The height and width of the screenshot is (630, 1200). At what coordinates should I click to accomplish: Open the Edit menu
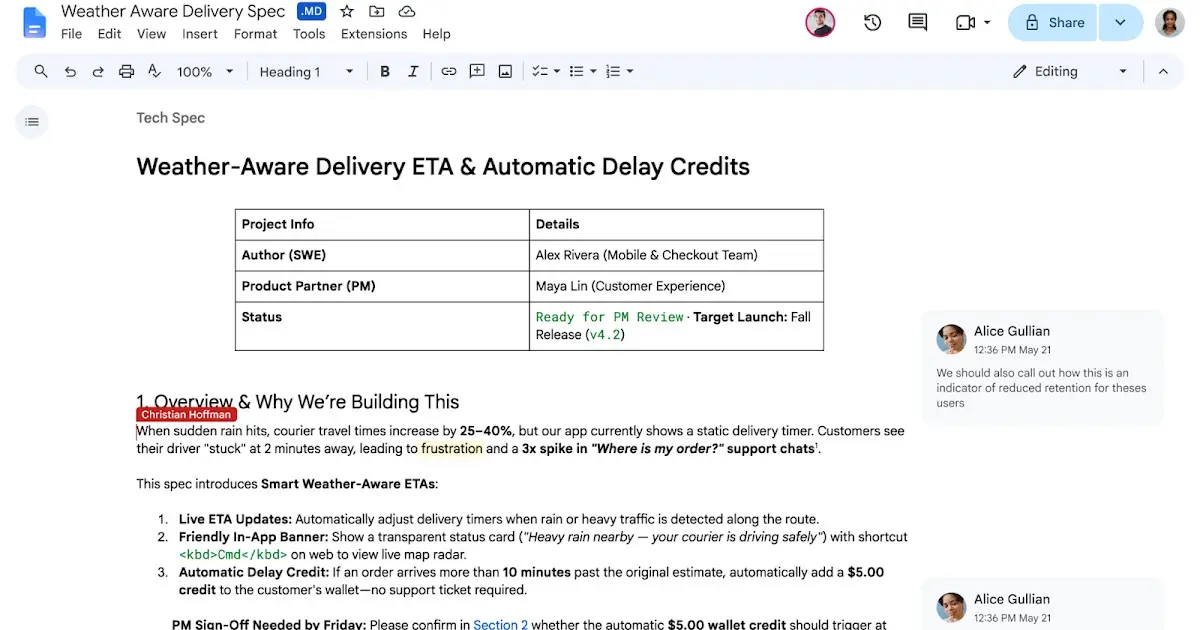109,33
